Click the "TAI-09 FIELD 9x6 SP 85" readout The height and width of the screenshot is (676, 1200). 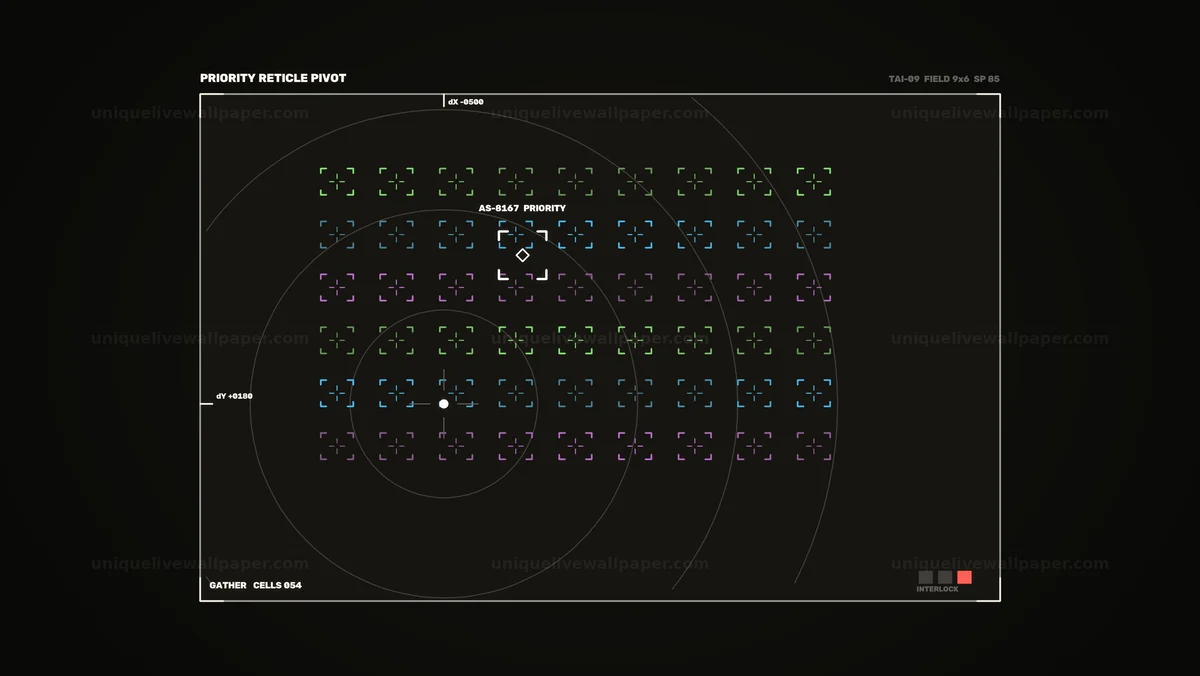point(944,79)
